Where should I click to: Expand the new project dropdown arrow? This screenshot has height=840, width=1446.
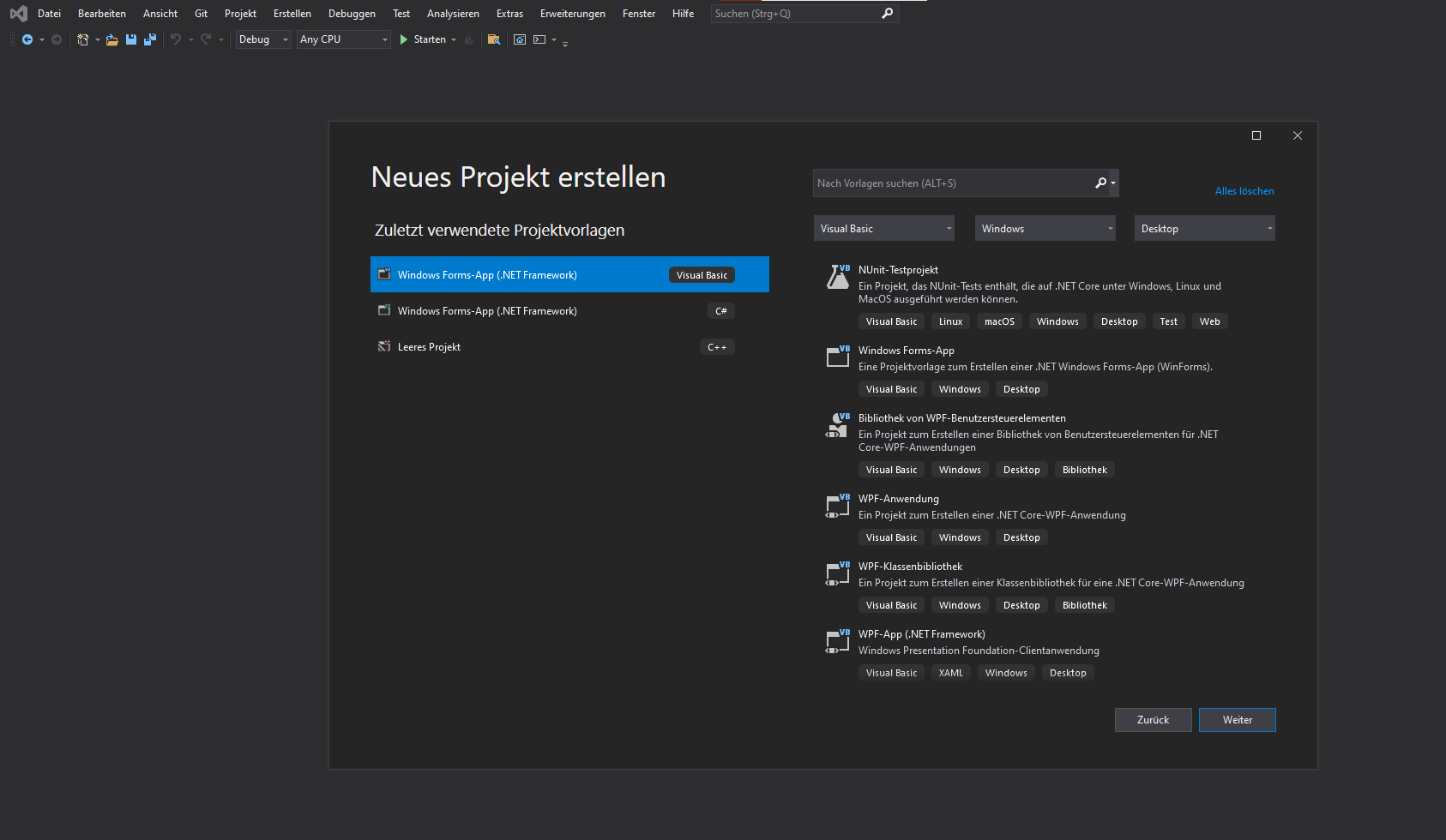pos(97,39)
